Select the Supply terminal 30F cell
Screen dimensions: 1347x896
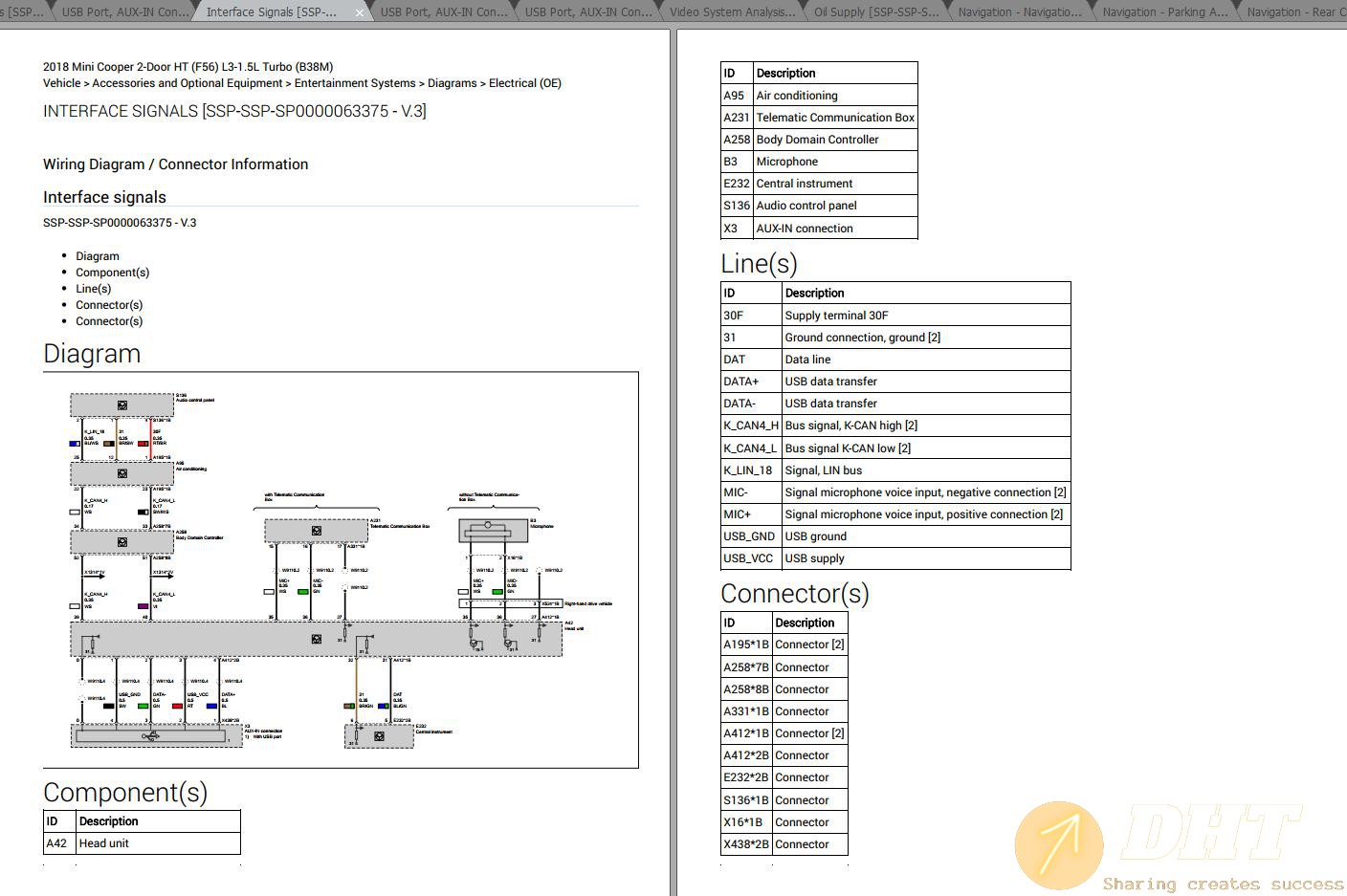(926, 316)
